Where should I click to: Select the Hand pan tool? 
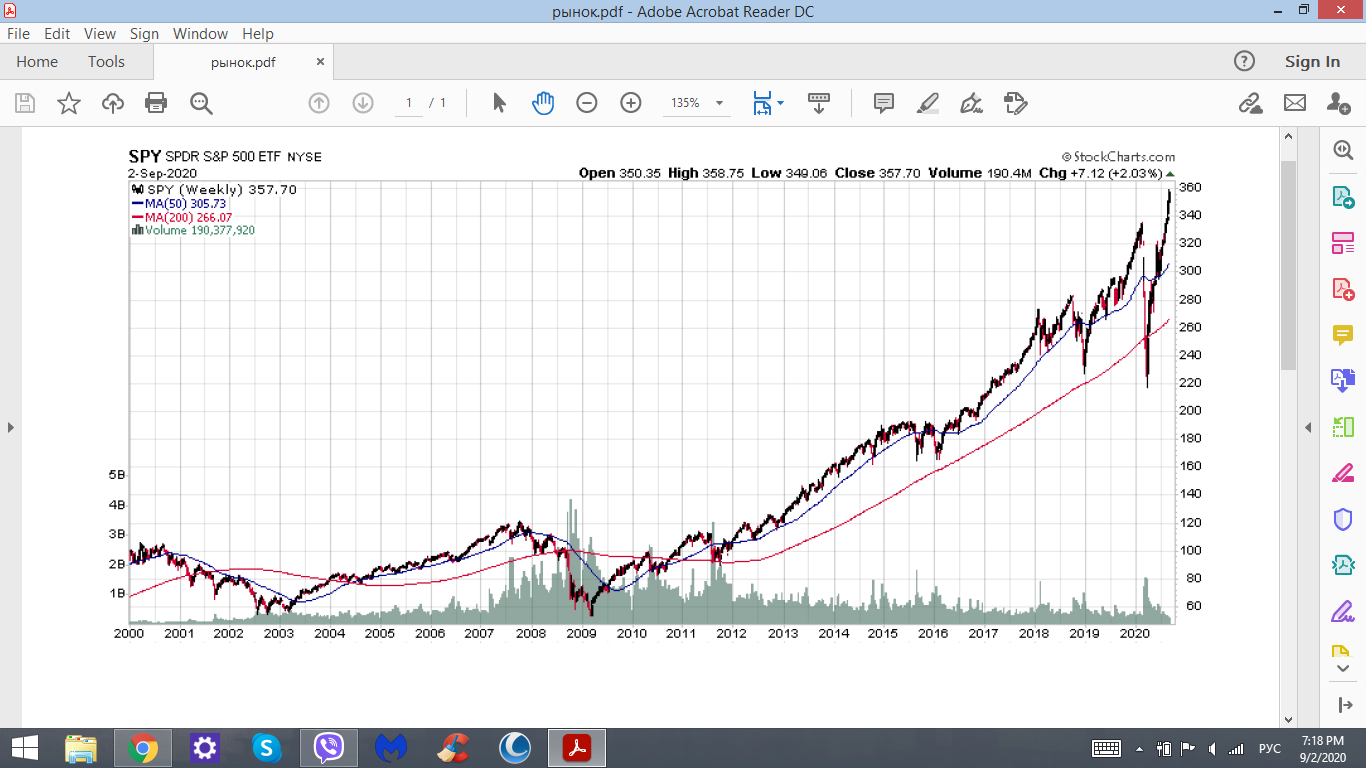(x=543, y=103)
